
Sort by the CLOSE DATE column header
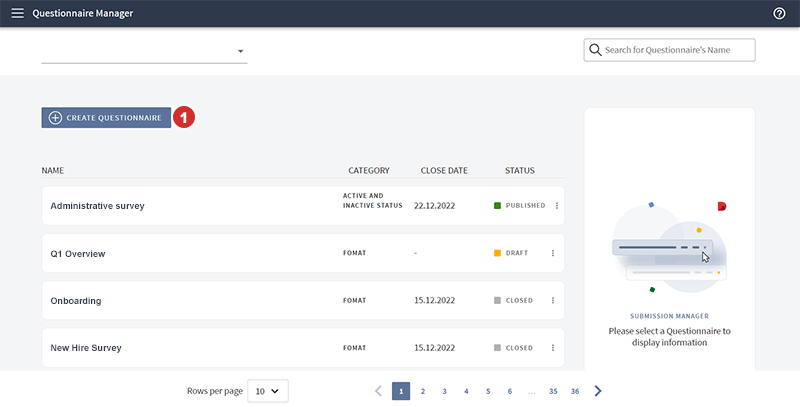tap(444, 171)
